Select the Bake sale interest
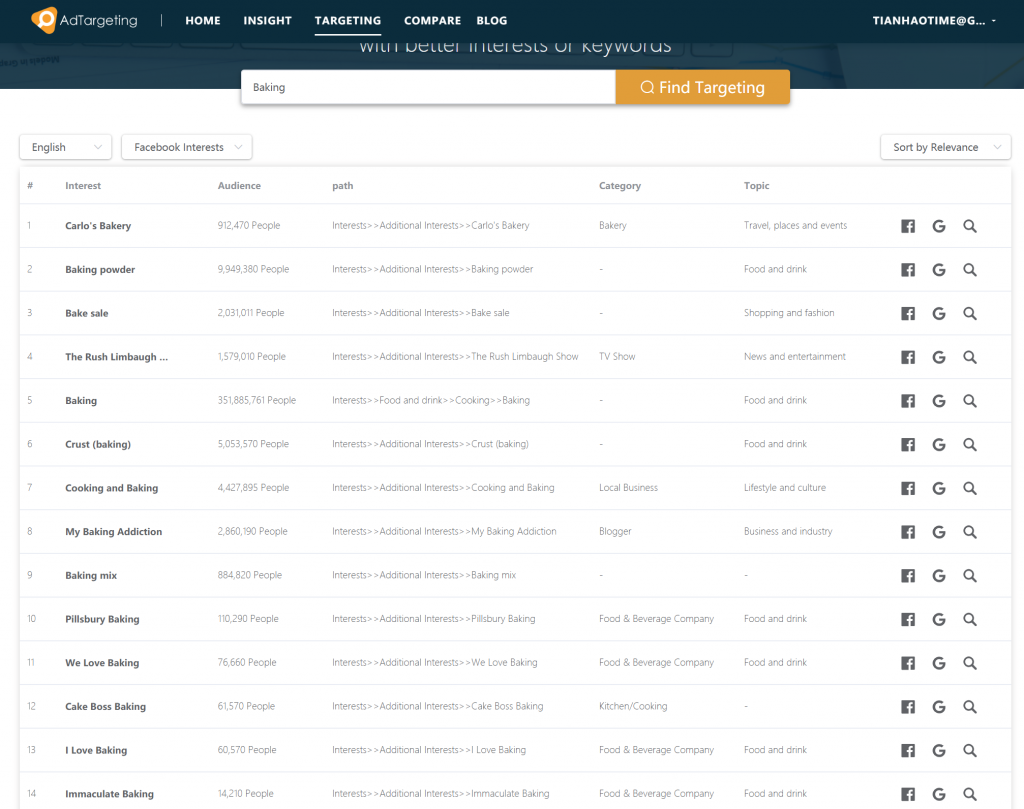The image size is (1024, 809). point(87,313)
